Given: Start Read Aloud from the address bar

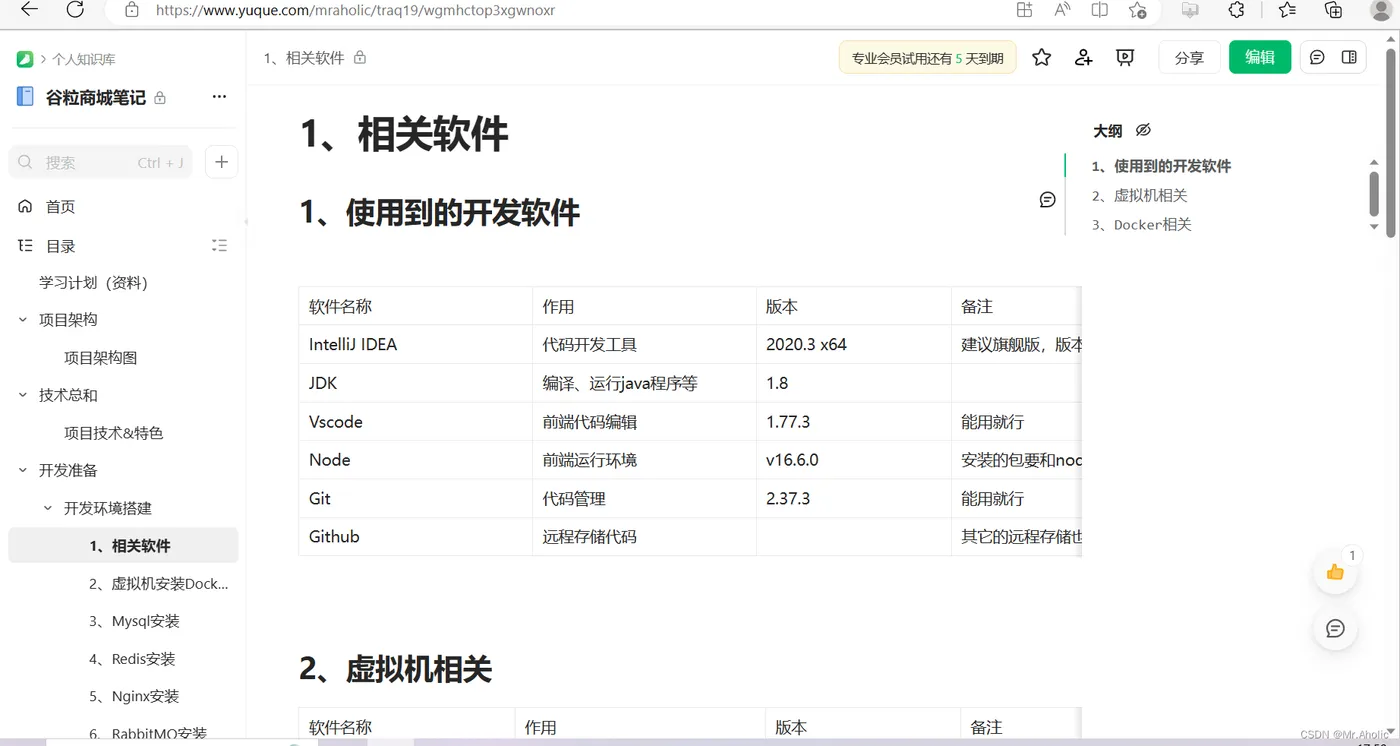Looking at the screenshot, I should [x=1062, y=10].
